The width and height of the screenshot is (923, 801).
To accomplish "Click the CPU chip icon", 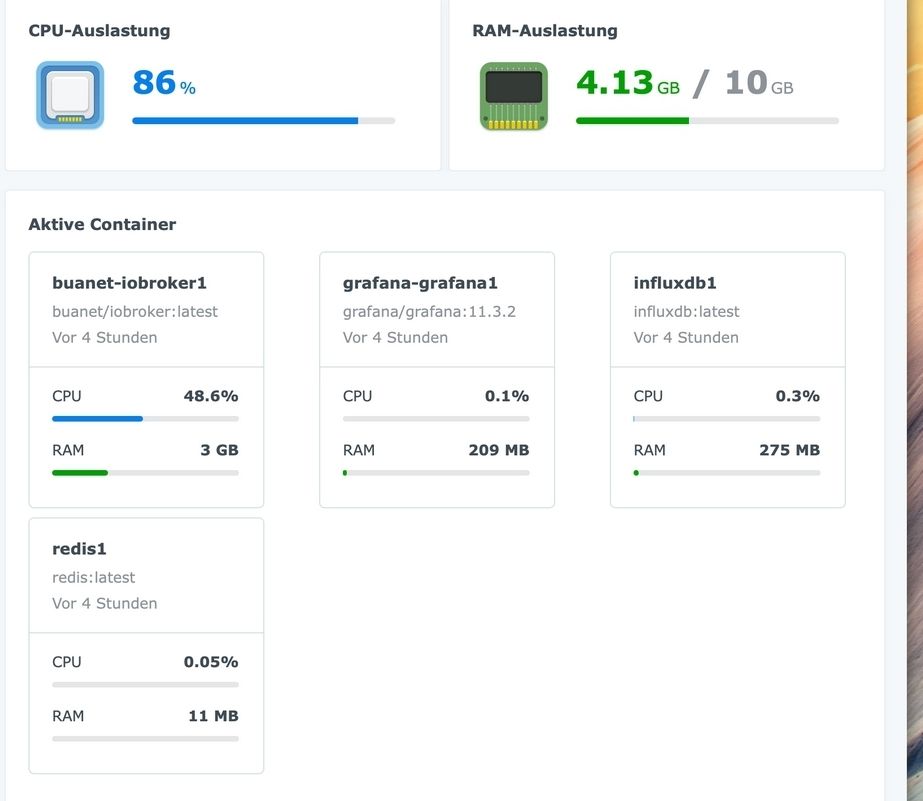I will [70, 95].
